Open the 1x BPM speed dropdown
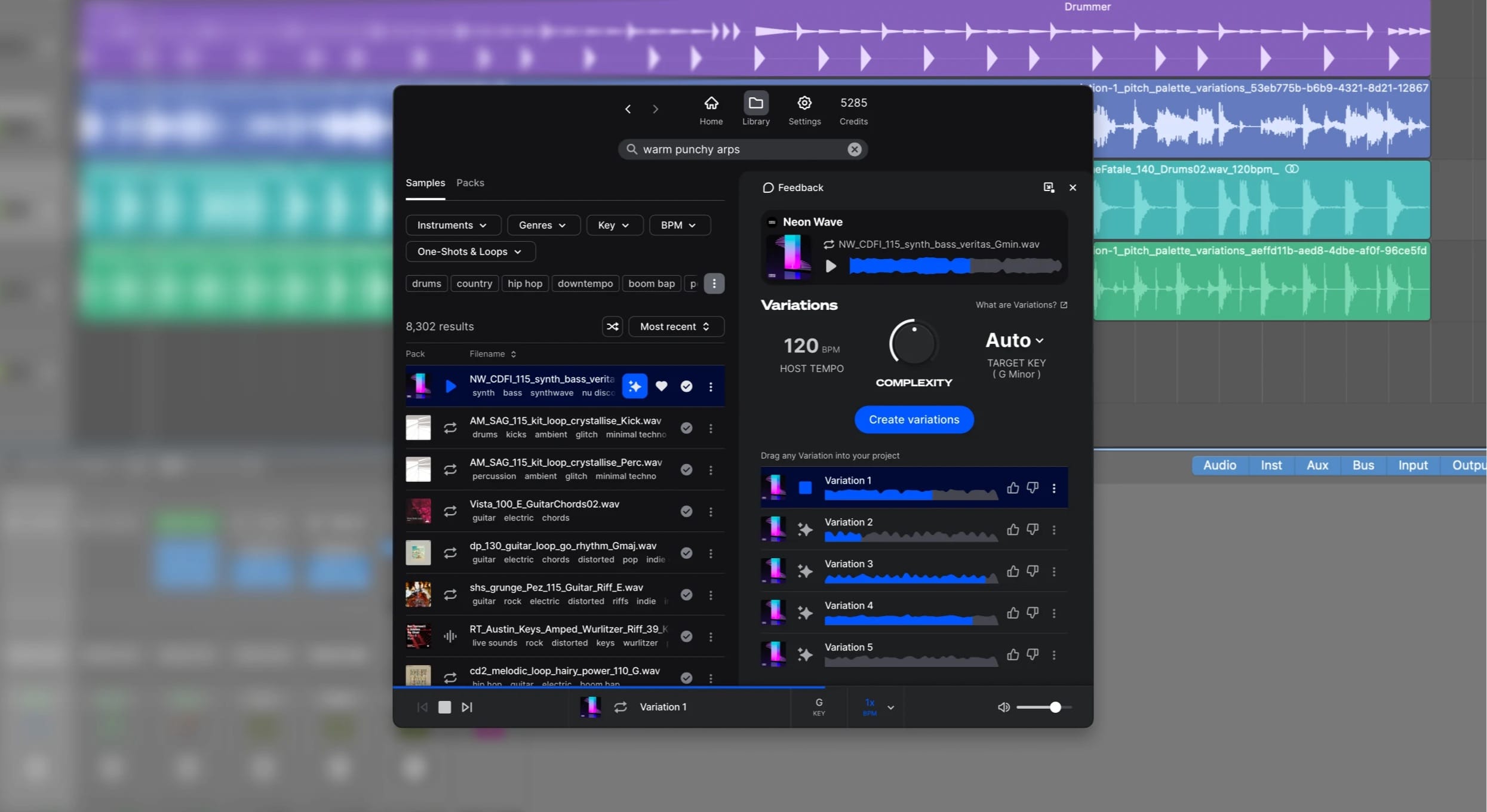 pos(878,708)
